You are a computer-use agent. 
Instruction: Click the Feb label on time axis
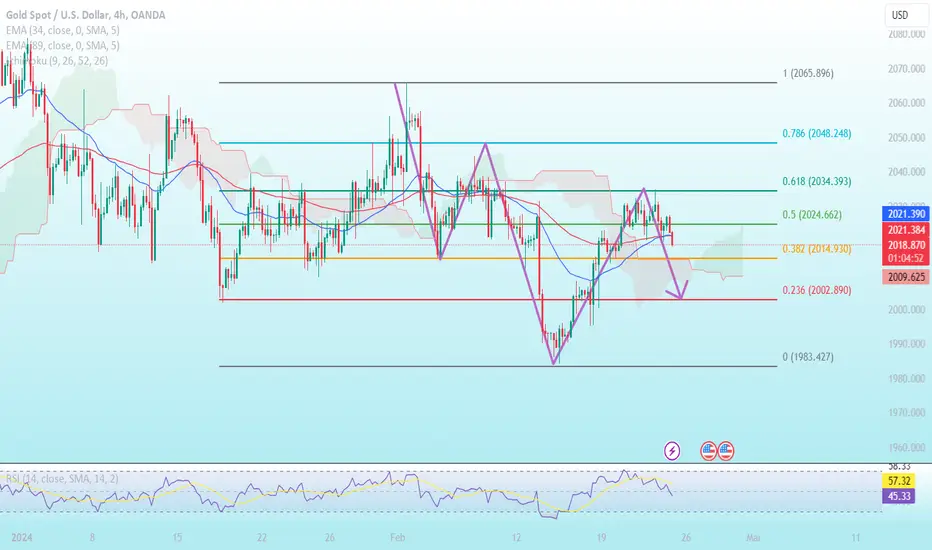click(397, 538)
